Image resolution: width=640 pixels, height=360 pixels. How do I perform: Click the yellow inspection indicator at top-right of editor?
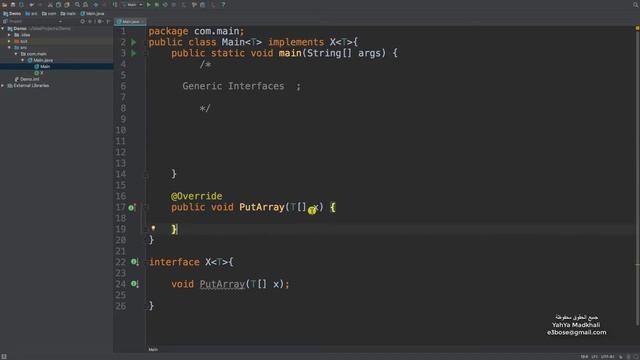(637, 28)
